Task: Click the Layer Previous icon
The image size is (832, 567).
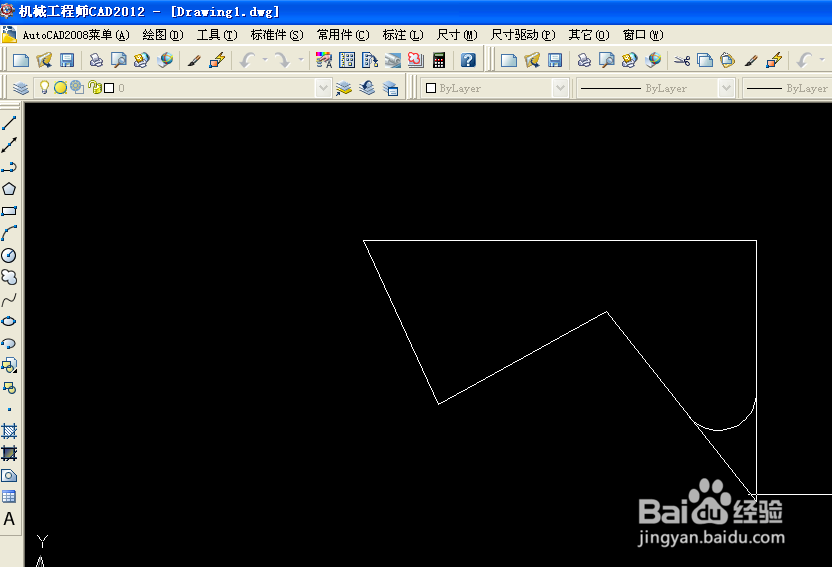Action: click(367, 88)
